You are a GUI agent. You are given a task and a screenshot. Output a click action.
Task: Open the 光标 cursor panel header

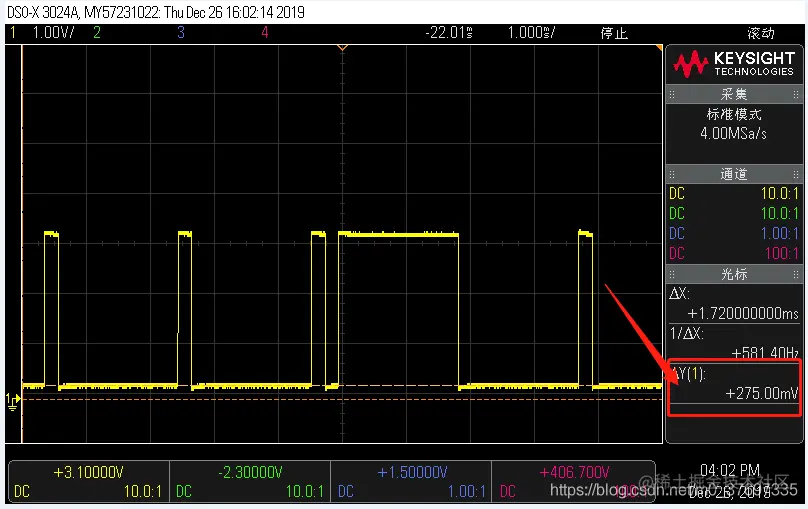[x=734, y=274]
